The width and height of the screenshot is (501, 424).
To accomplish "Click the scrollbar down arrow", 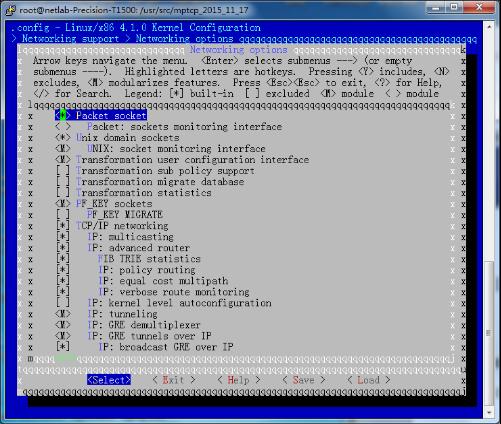I will 489,412.
